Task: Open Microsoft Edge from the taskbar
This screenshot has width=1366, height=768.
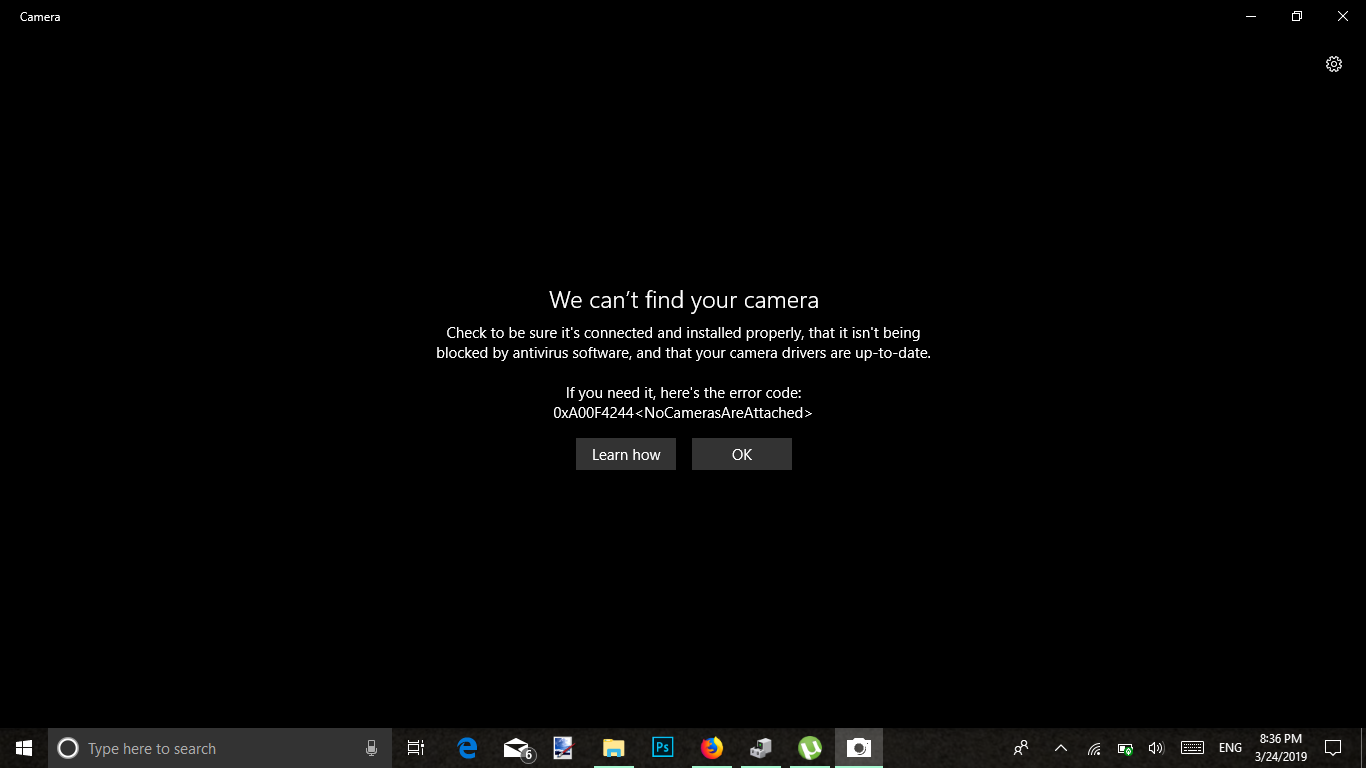Action: [x=466, y=747]
